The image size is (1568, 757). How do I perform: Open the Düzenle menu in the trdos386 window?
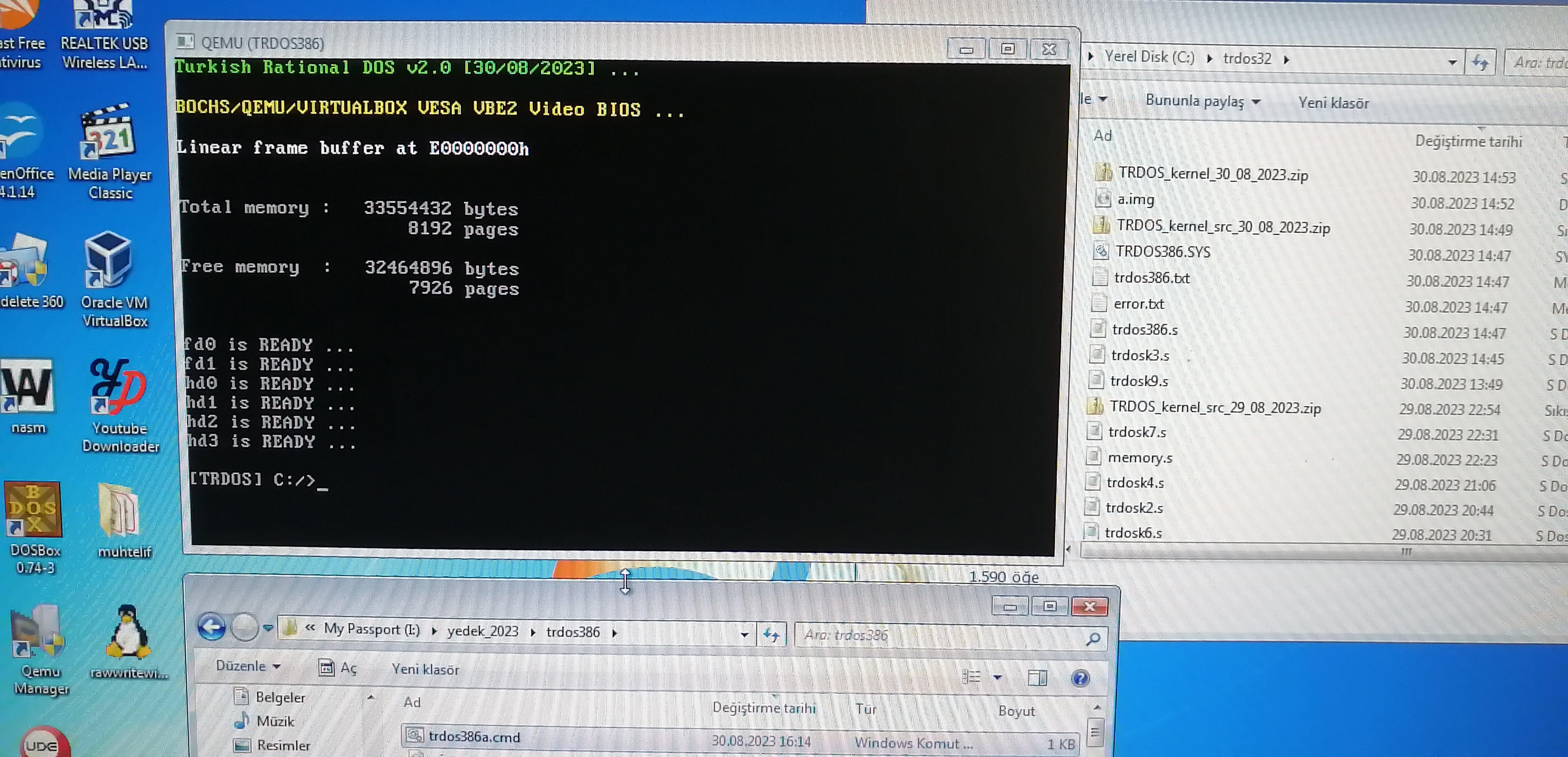pos(248,666)
